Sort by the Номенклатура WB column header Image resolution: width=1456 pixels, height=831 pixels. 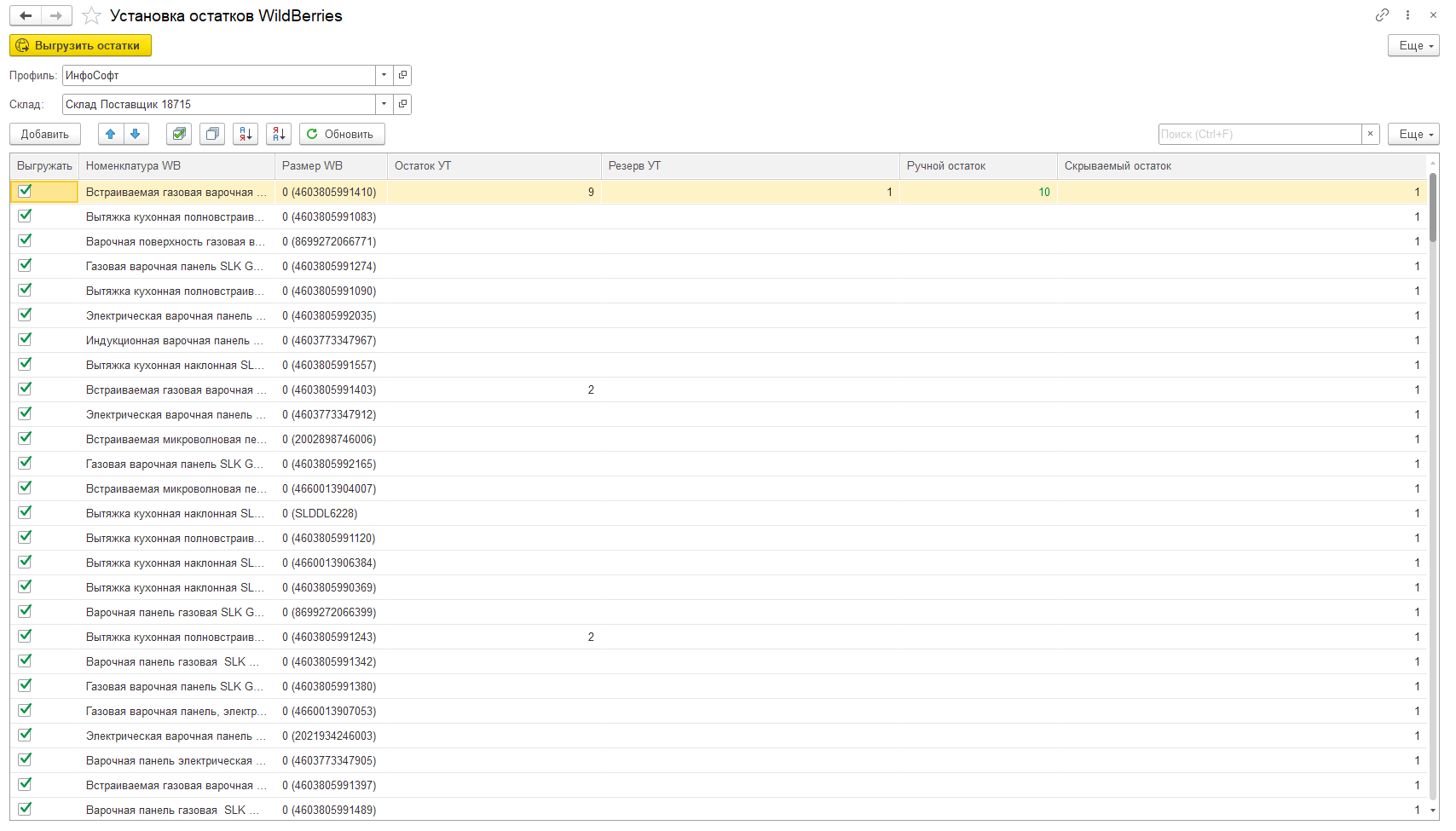(176, 165)
